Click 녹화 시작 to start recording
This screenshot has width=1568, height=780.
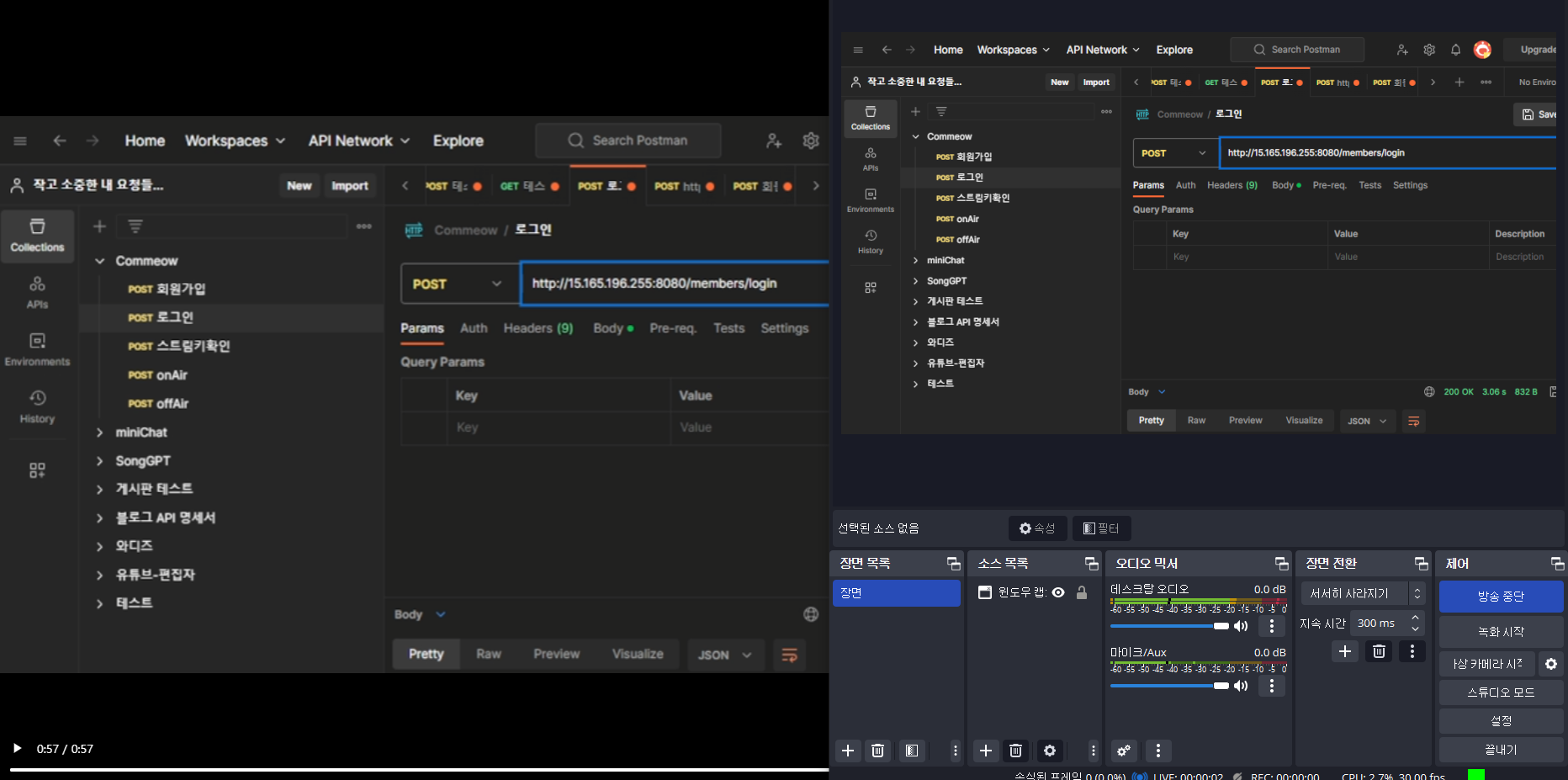tap(1502, 632)
